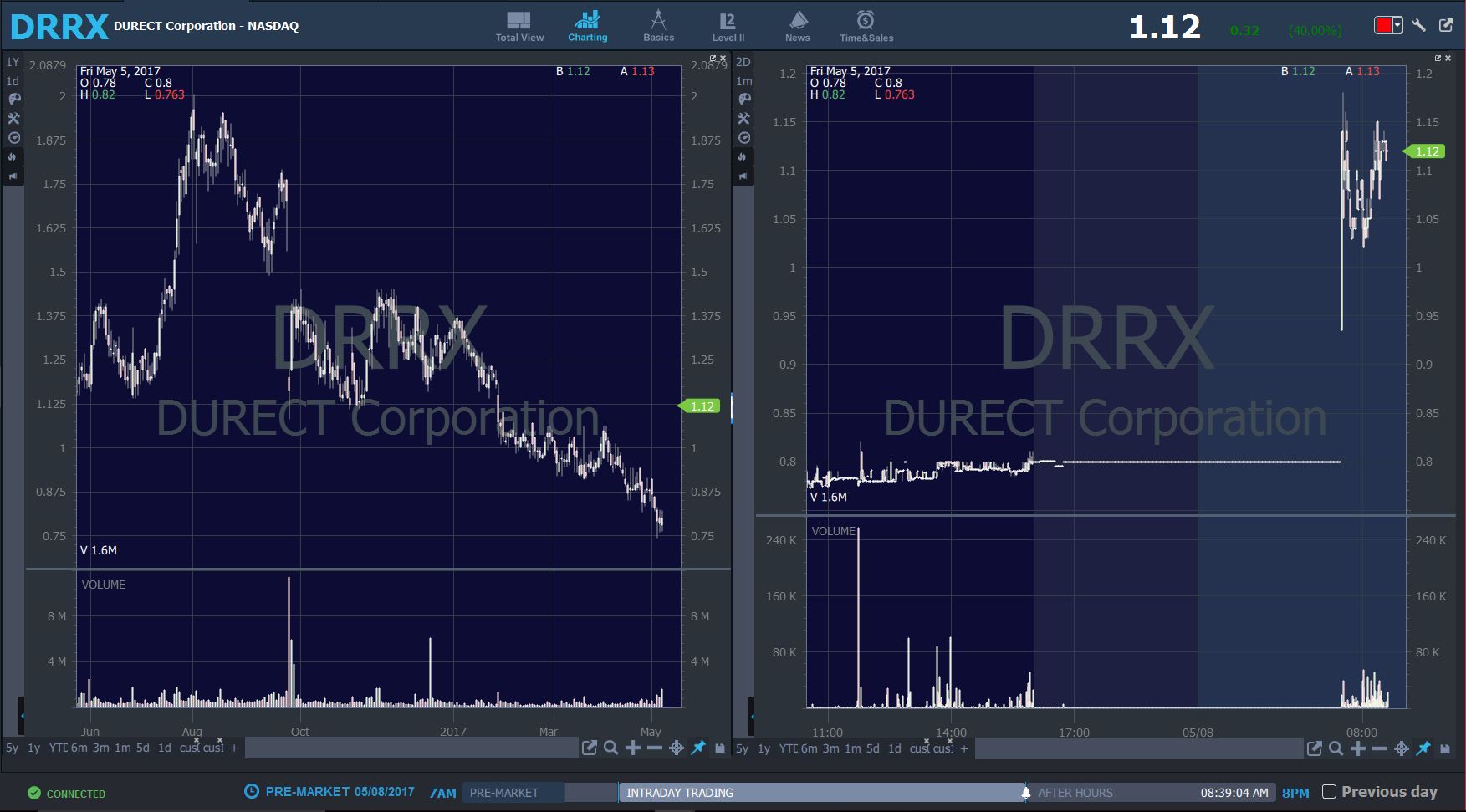Toggle left chart megaphone alerts icon
The image size is (1466, 812).
[13, 176]
